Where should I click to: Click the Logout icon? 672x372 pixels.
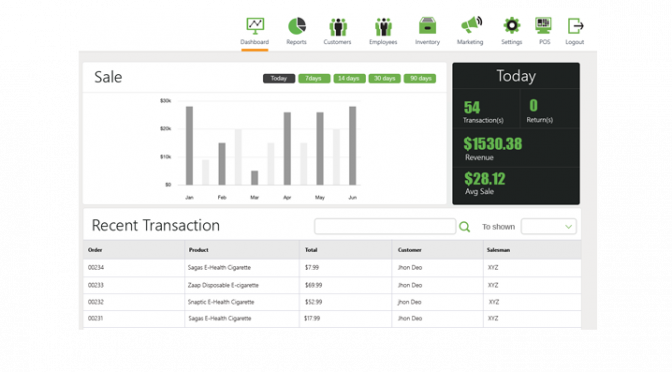point(575,26)
